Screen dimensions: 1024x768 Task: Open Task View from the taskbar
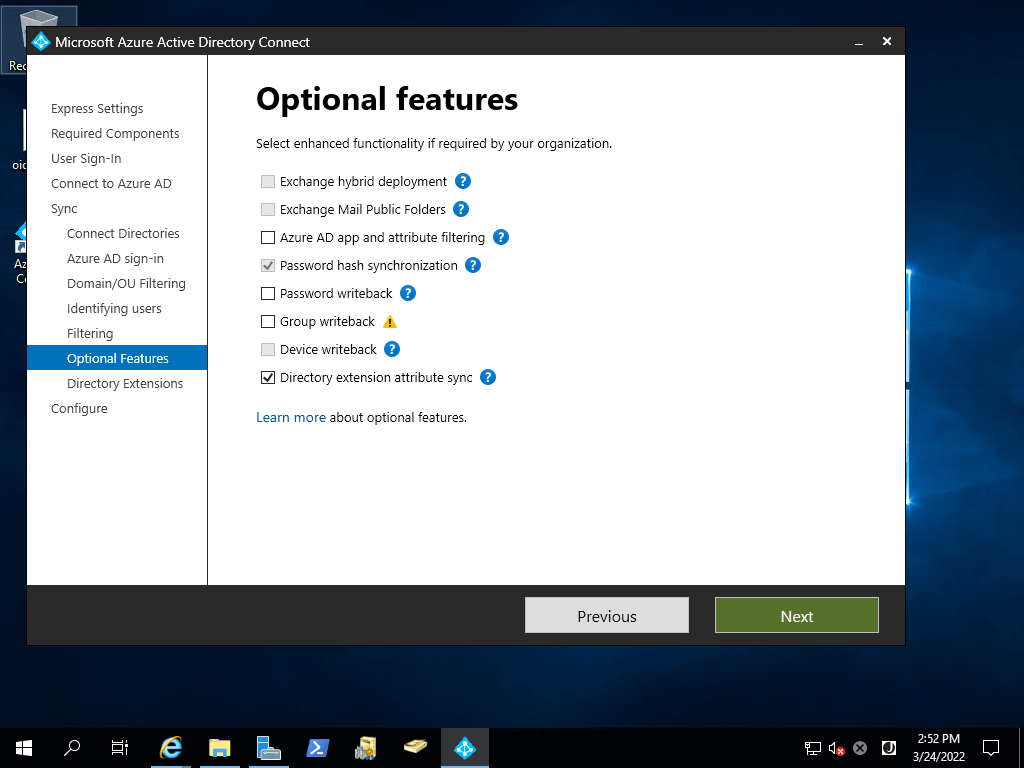click(120, 748)
